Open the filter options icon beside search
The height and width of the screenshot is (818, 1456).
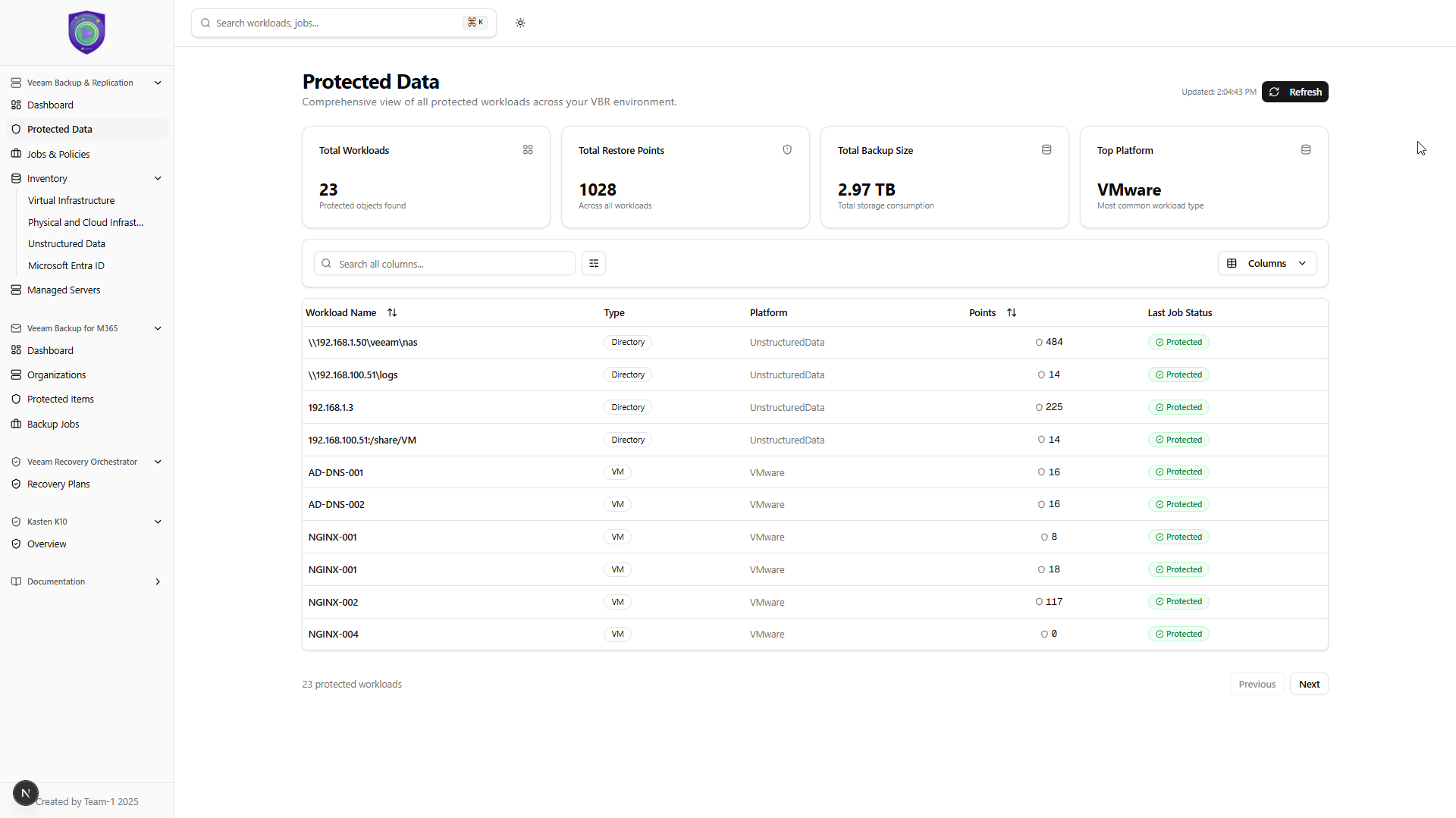click(594, 264)
